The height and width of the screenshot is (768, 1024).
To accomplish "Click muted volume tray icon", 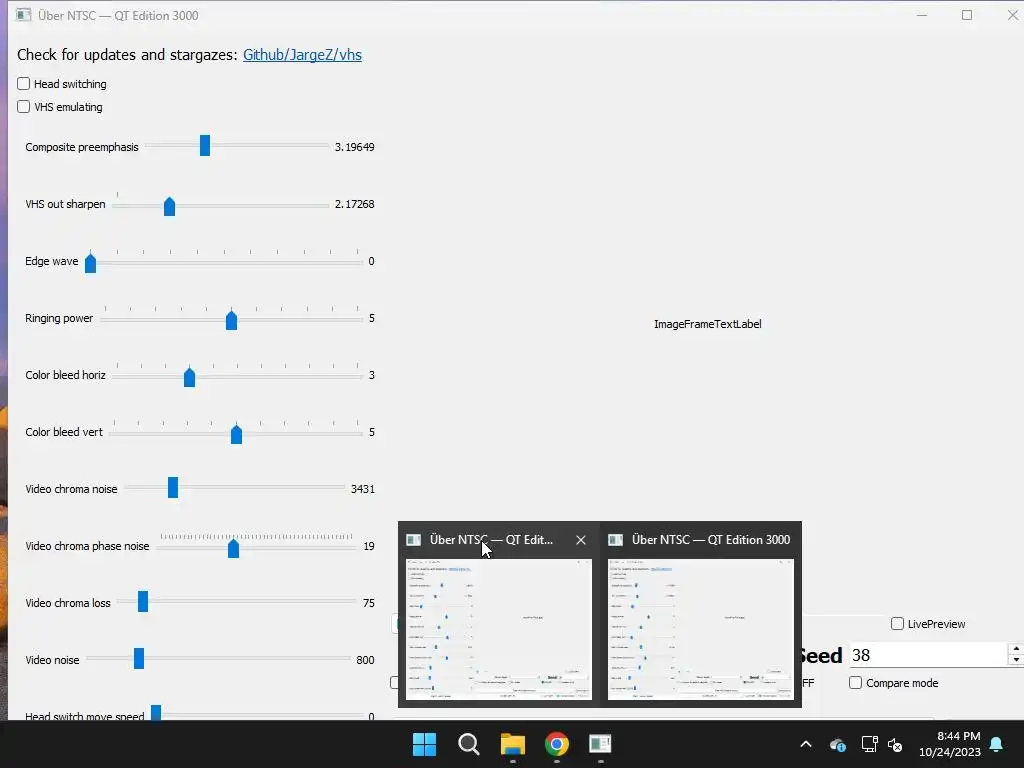I will pos(895,744).
